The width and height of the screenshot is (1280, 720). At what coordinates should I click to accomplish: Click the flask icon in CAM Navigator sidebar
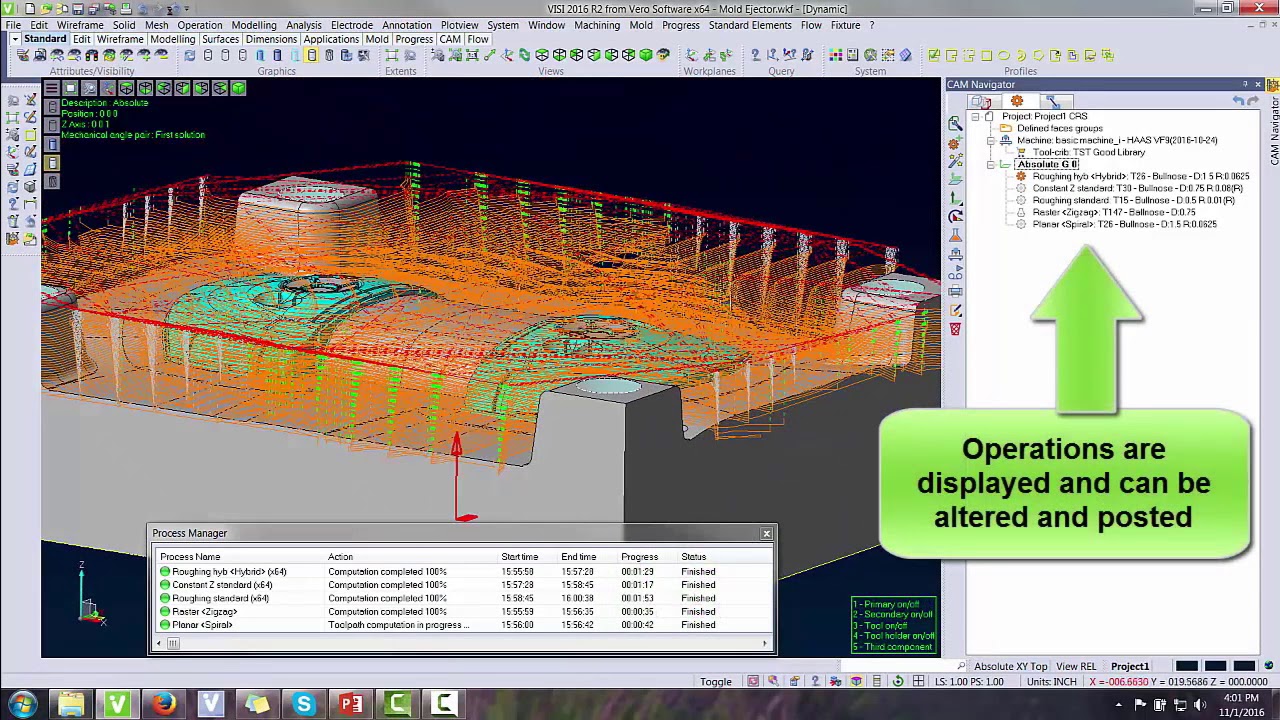tap(955, 235)
